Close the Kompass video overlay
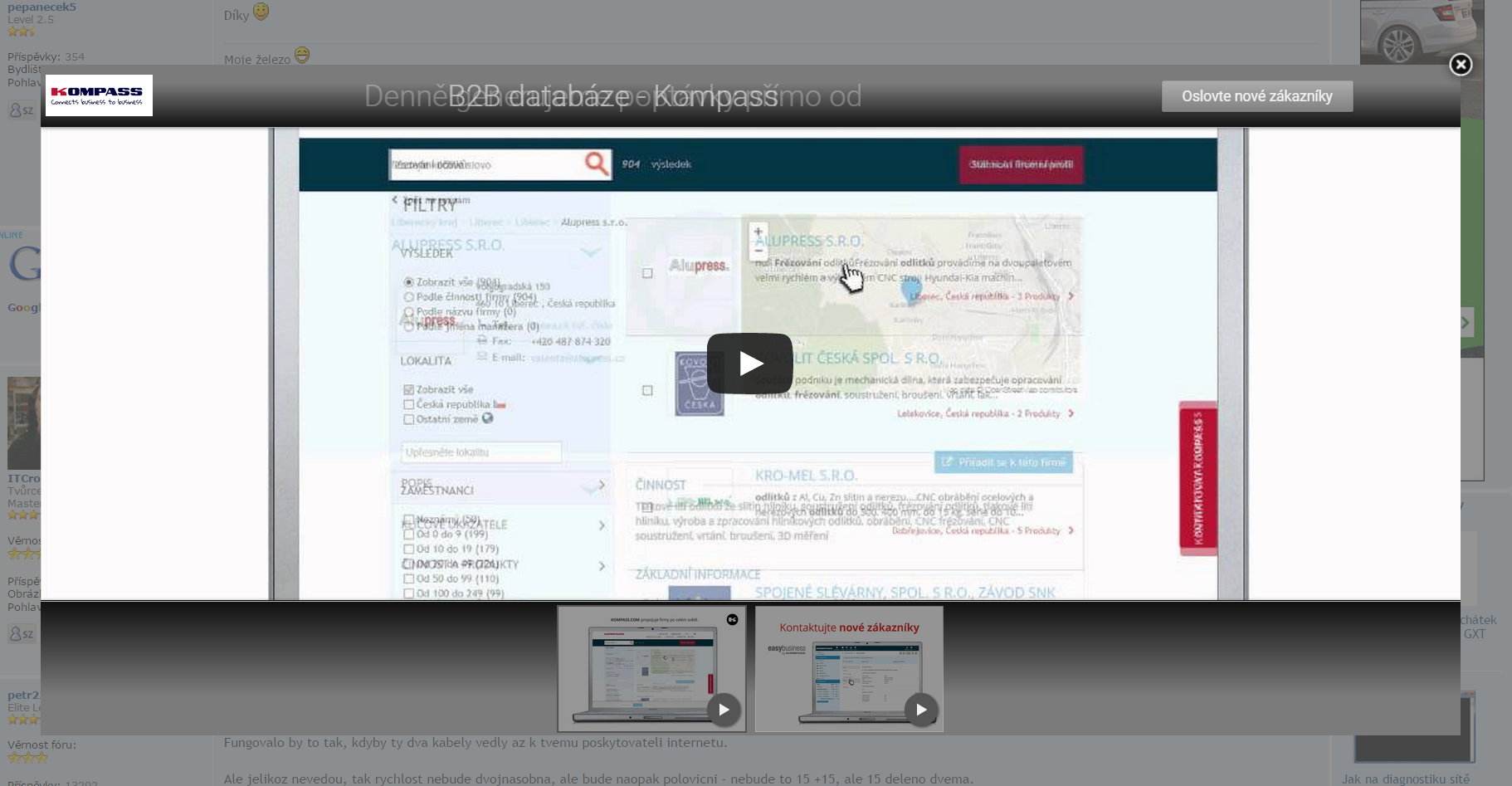 1461,65
